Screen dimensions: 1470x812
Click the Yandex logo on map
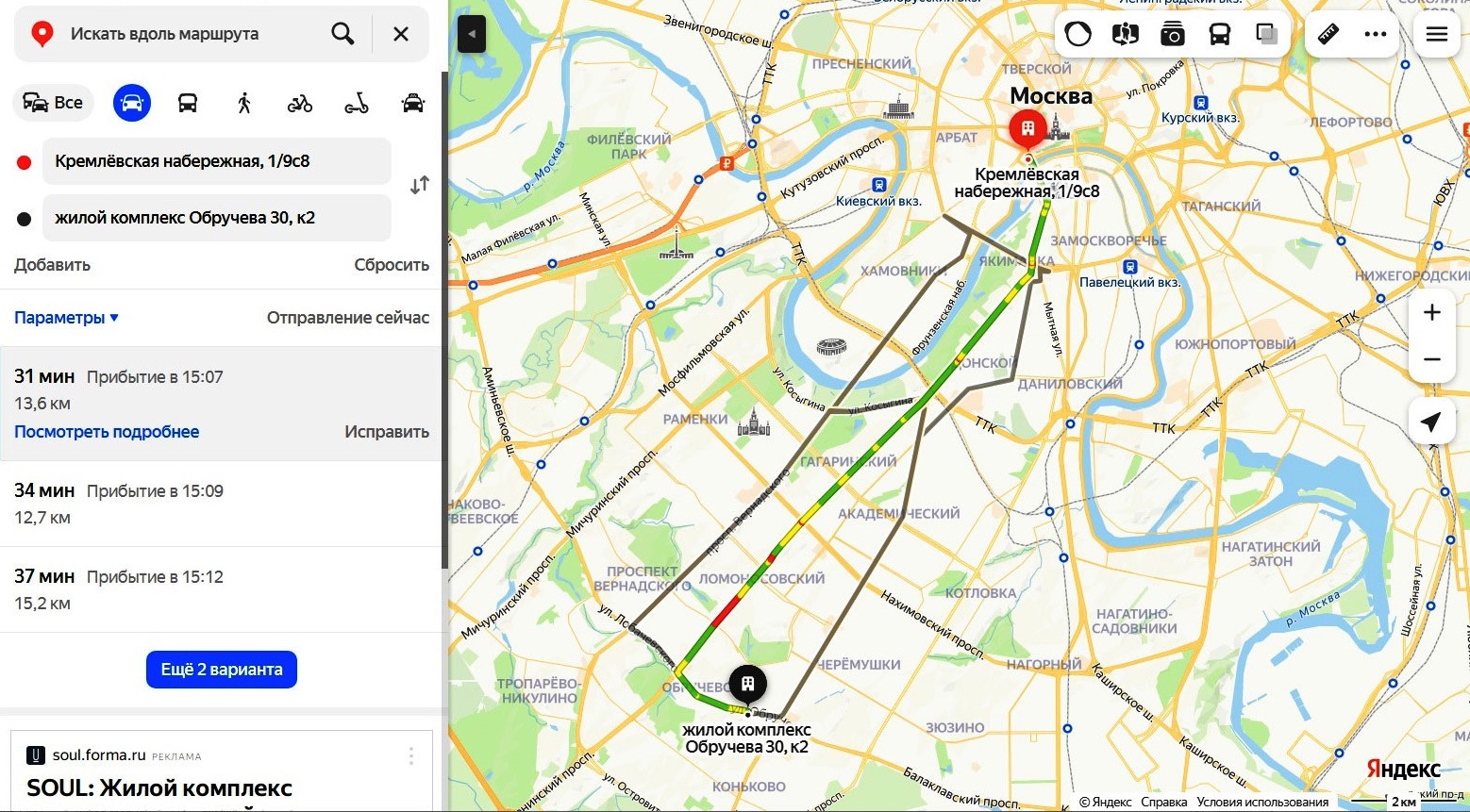pyautogui.click(x=1403, y=770)
